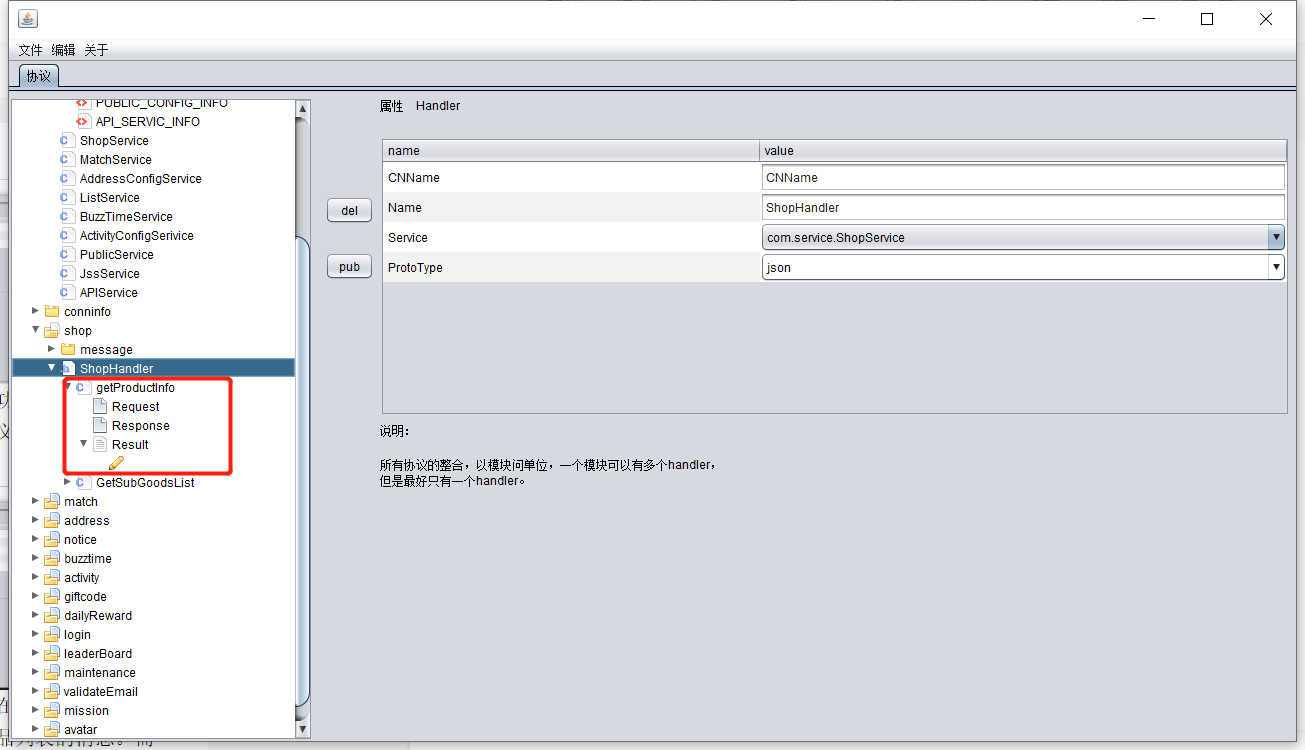Viewport: 1305px width, 750px height.
Task: Click the pencil edit icon under Result
Action: coord(116,463)
